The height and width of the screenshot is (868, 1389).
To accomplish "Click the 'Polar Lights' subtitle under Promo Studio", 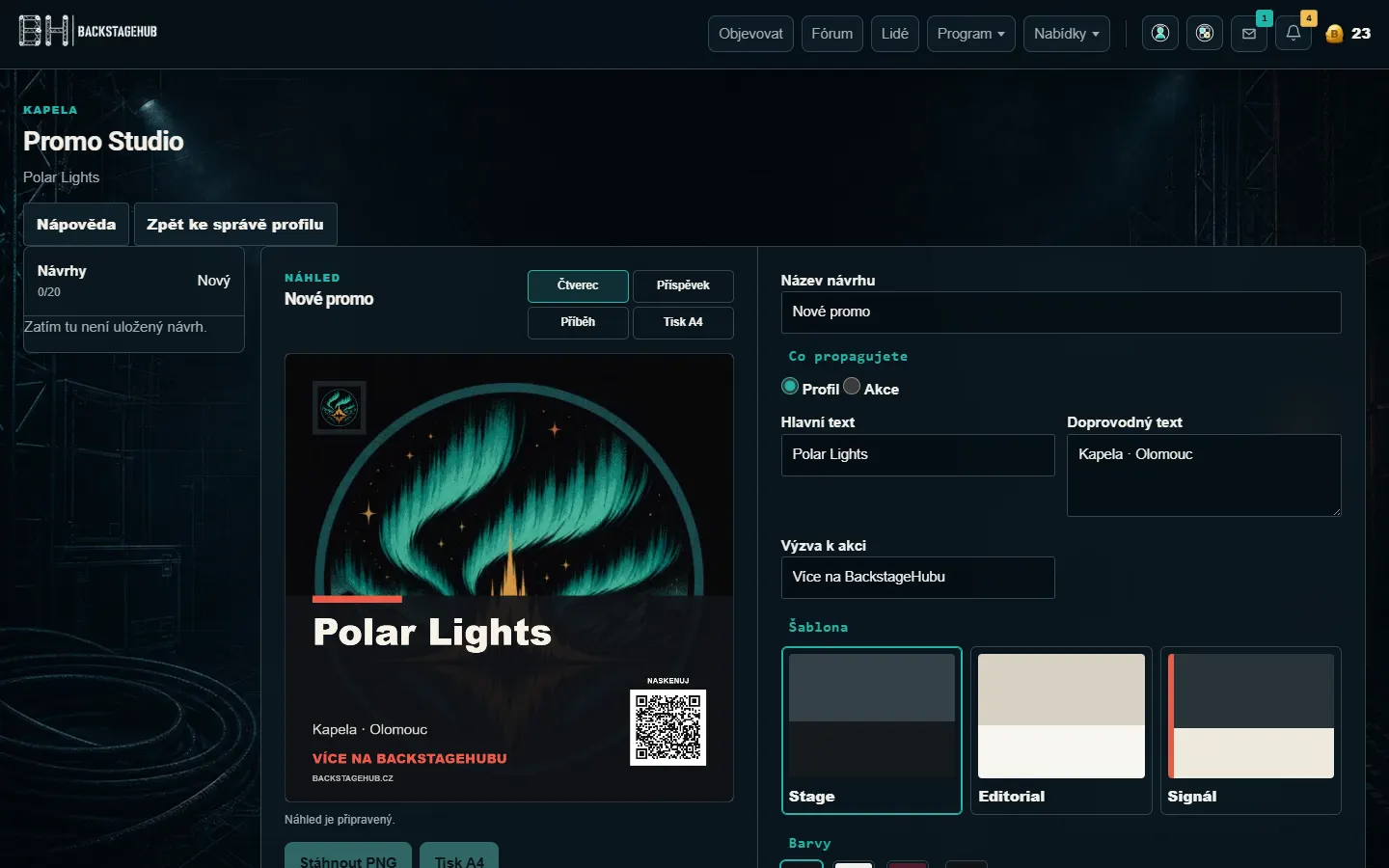I will point(62,177).
